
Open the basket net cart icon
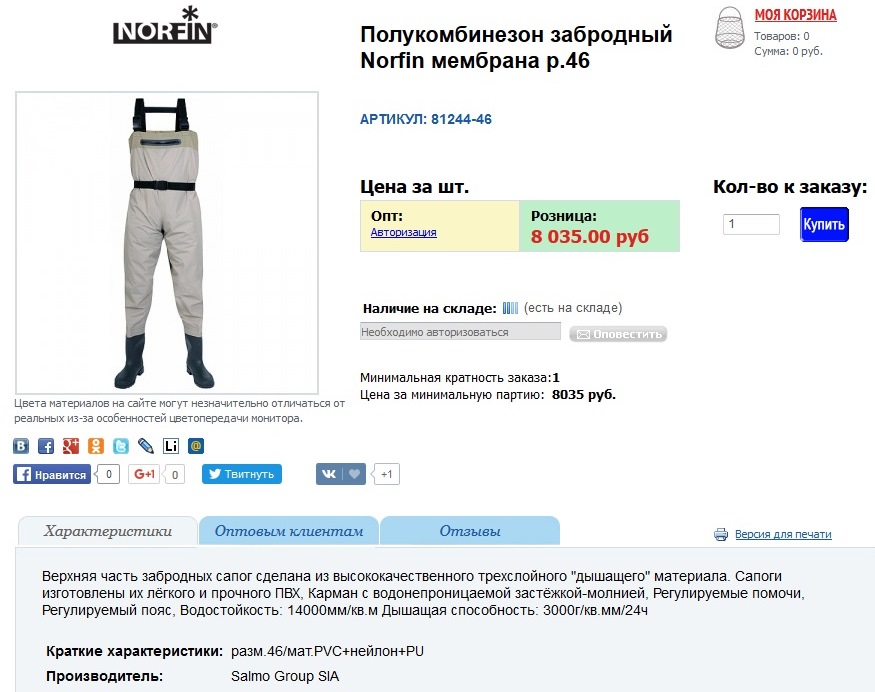730,28
